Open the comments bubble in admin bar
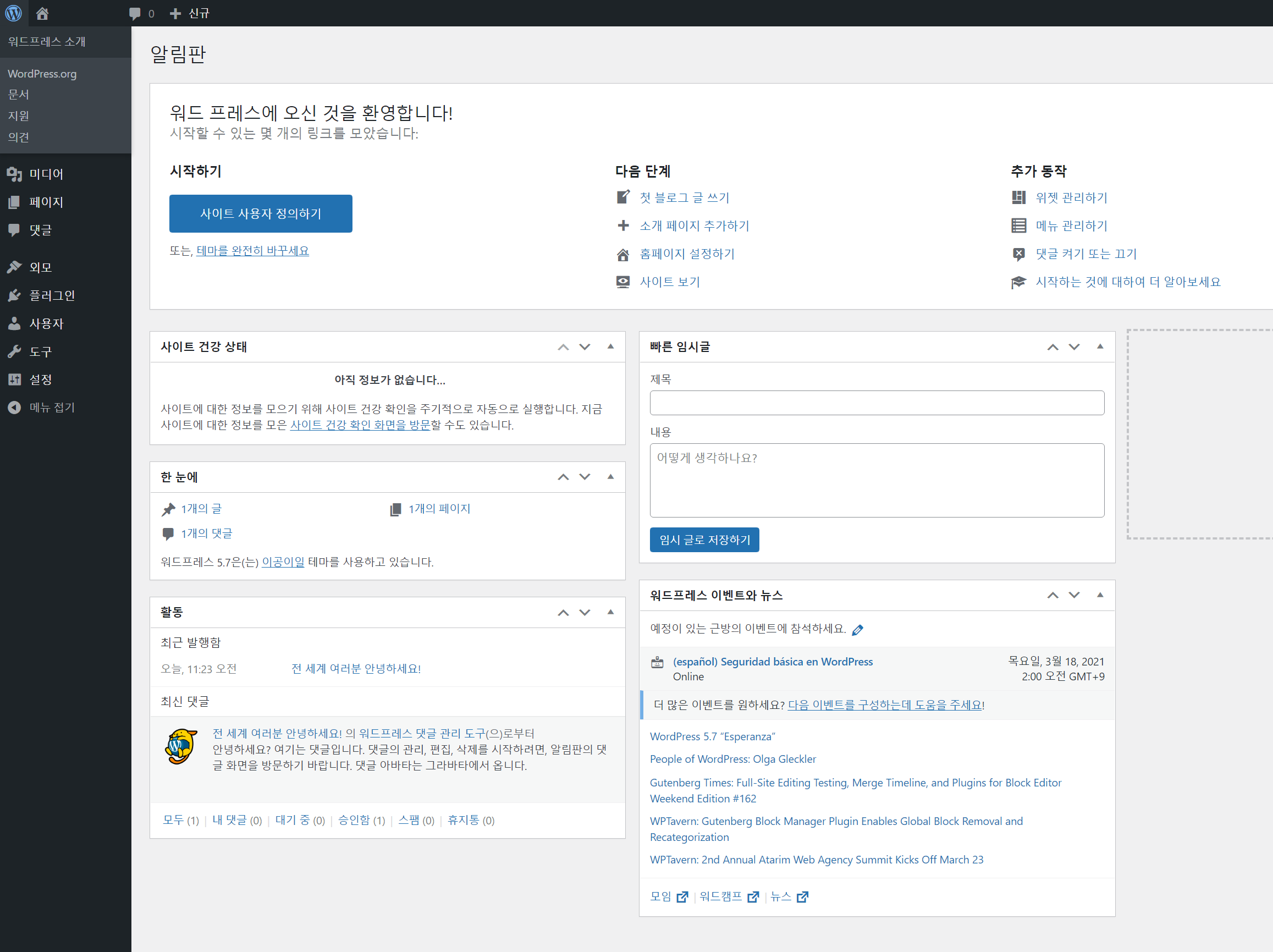 135,13
